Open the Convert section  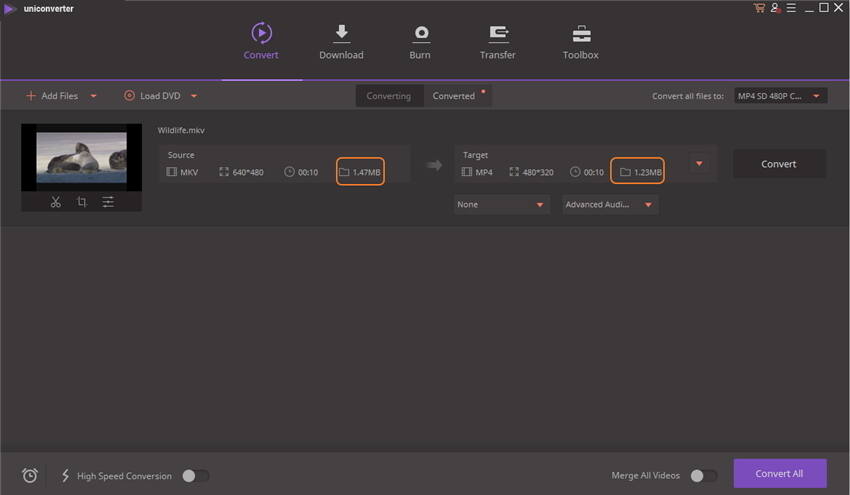click(261, 41)
